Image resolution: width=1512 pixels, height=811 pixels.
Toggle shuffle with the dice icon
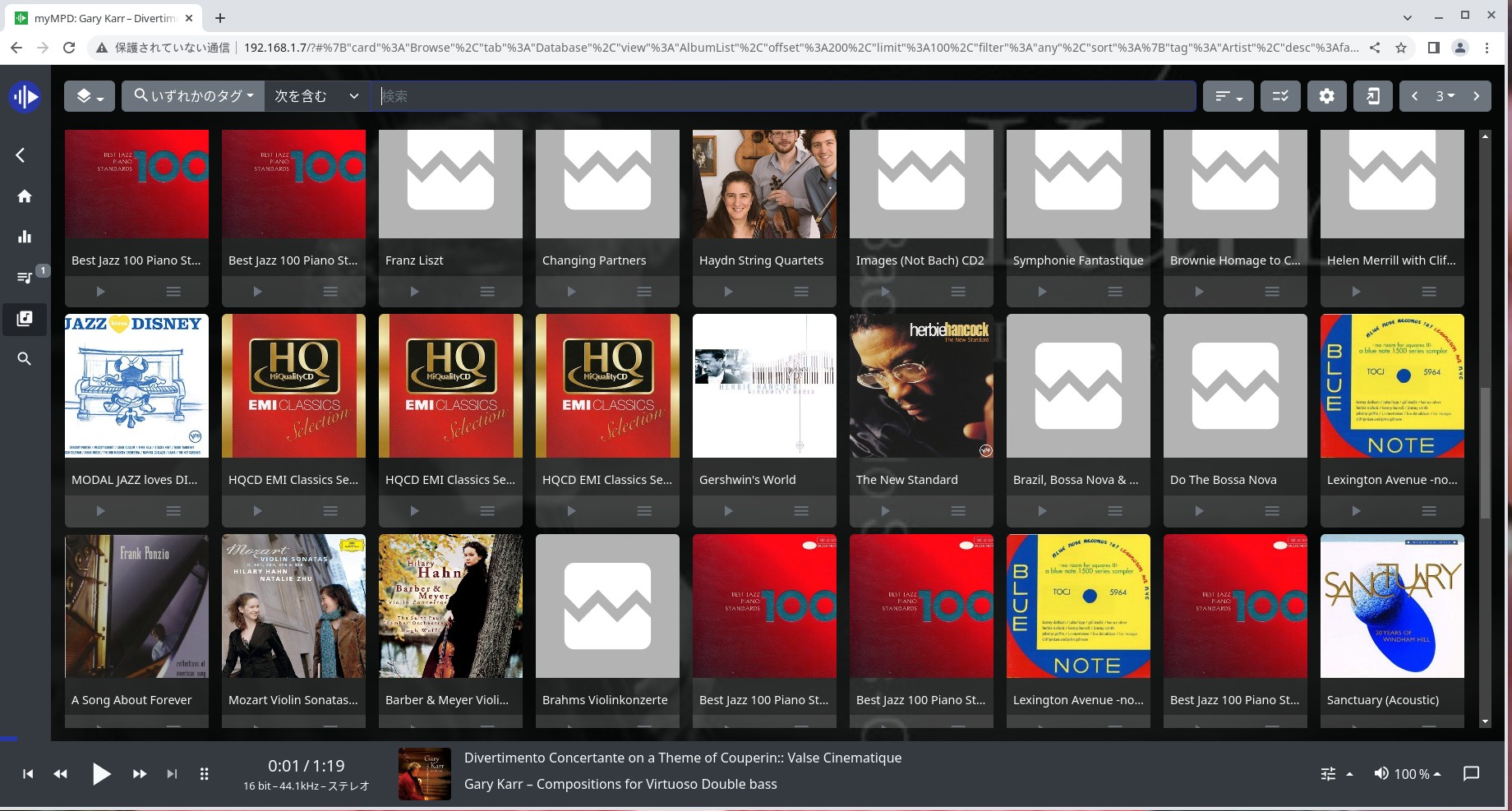[203, 773]
